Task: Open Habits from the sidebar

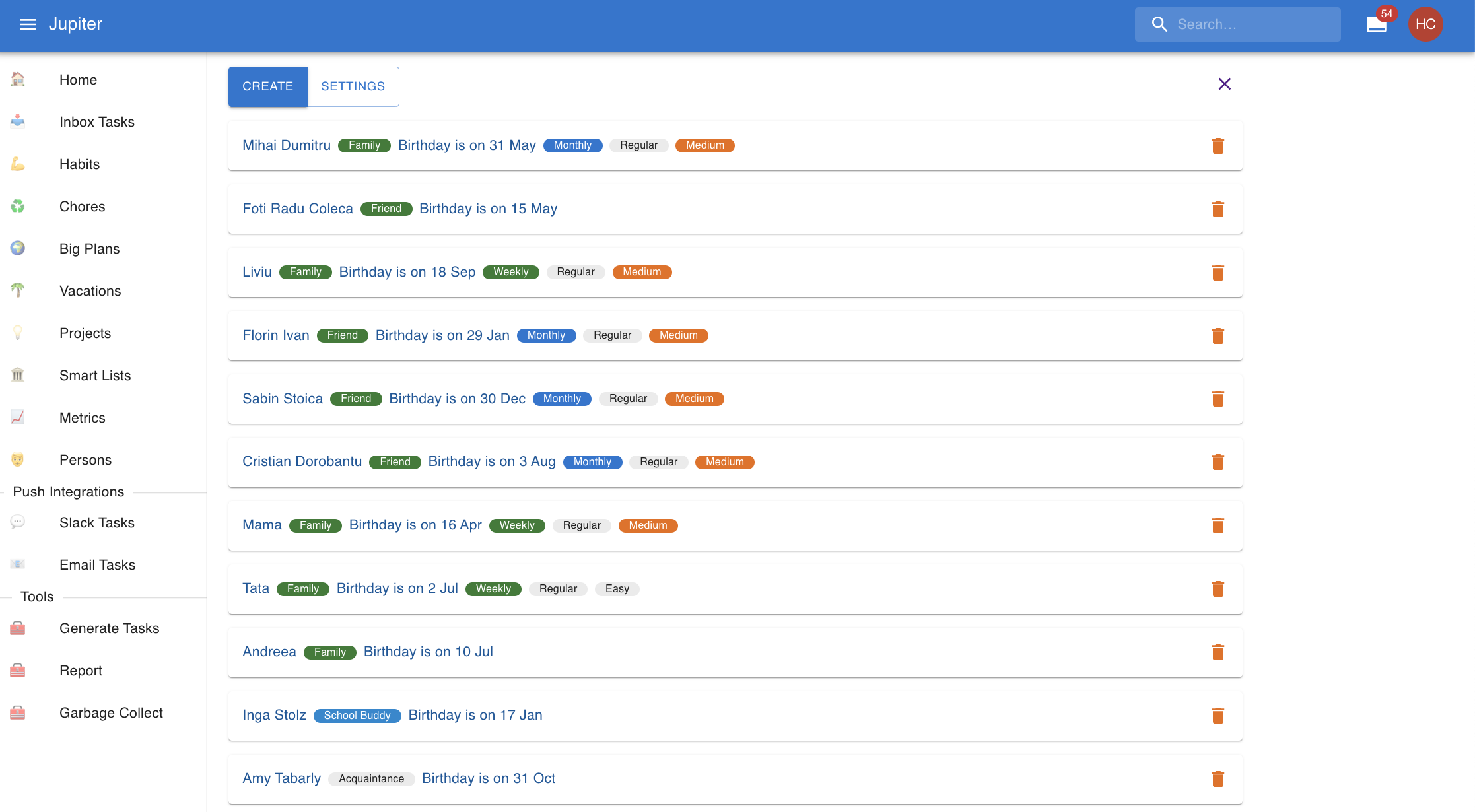Action: pos(79,164)
